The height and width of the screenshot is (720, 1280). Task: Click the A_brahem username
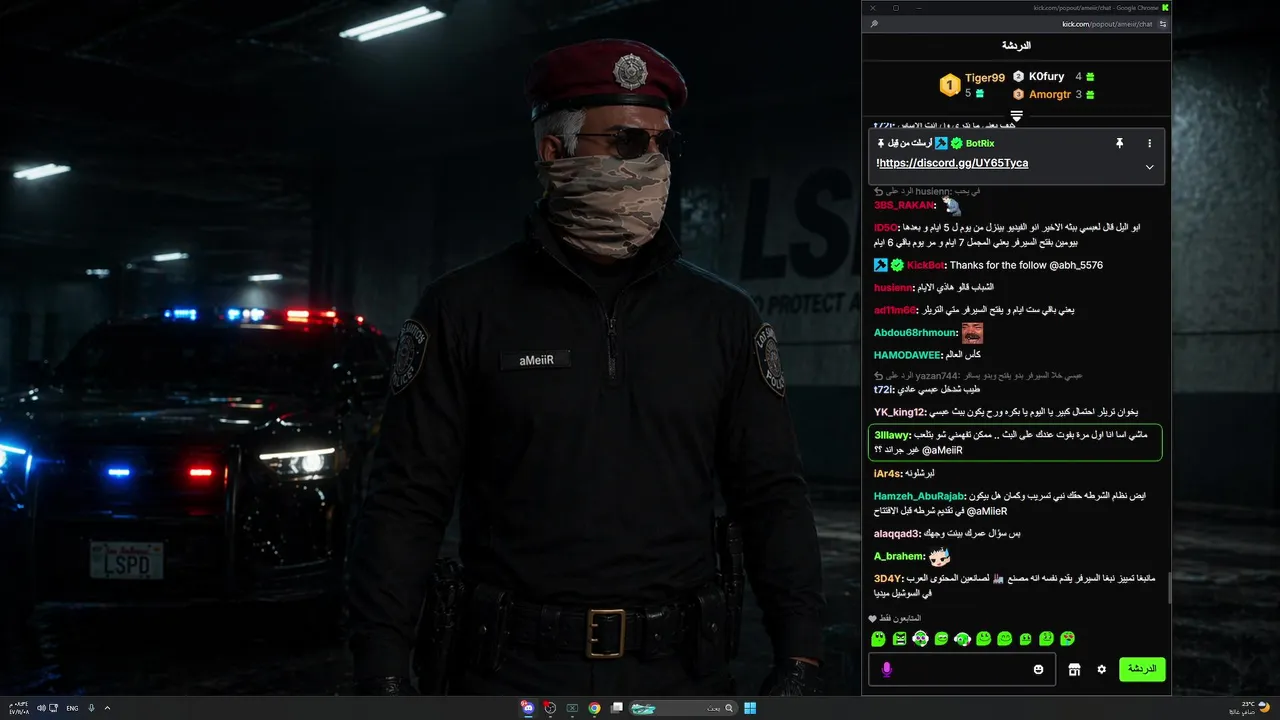[x=898, y=556]
